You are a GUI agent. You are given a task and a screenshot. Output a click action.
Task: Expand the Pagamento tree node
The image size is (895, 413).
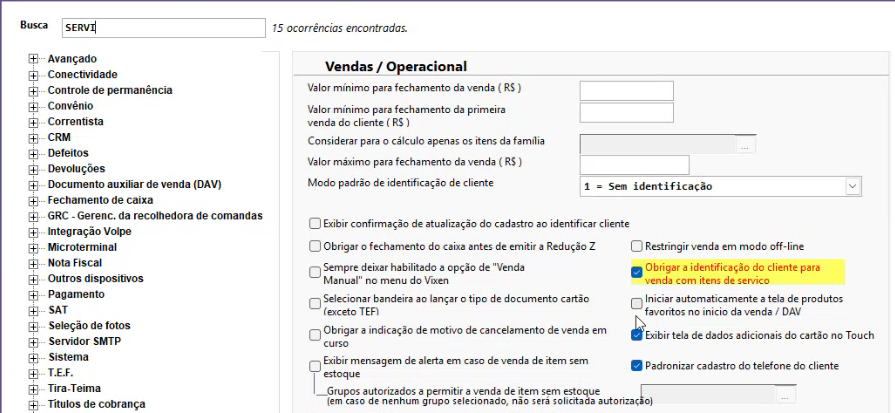click(x=33, y=294)
